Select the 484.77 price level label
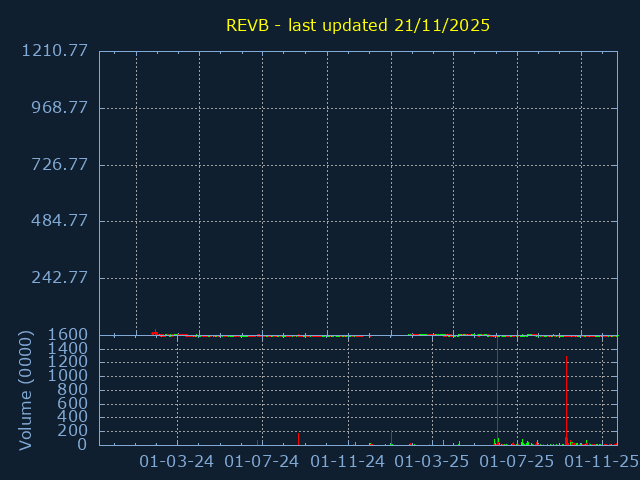 point(59,221)
